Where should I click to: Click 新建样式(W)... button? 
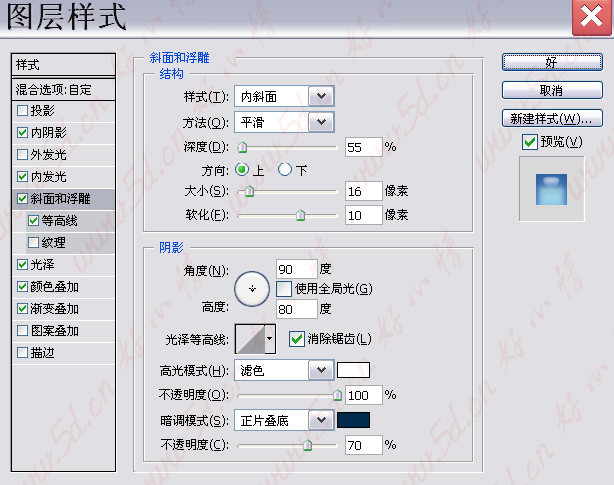point(552,118)
